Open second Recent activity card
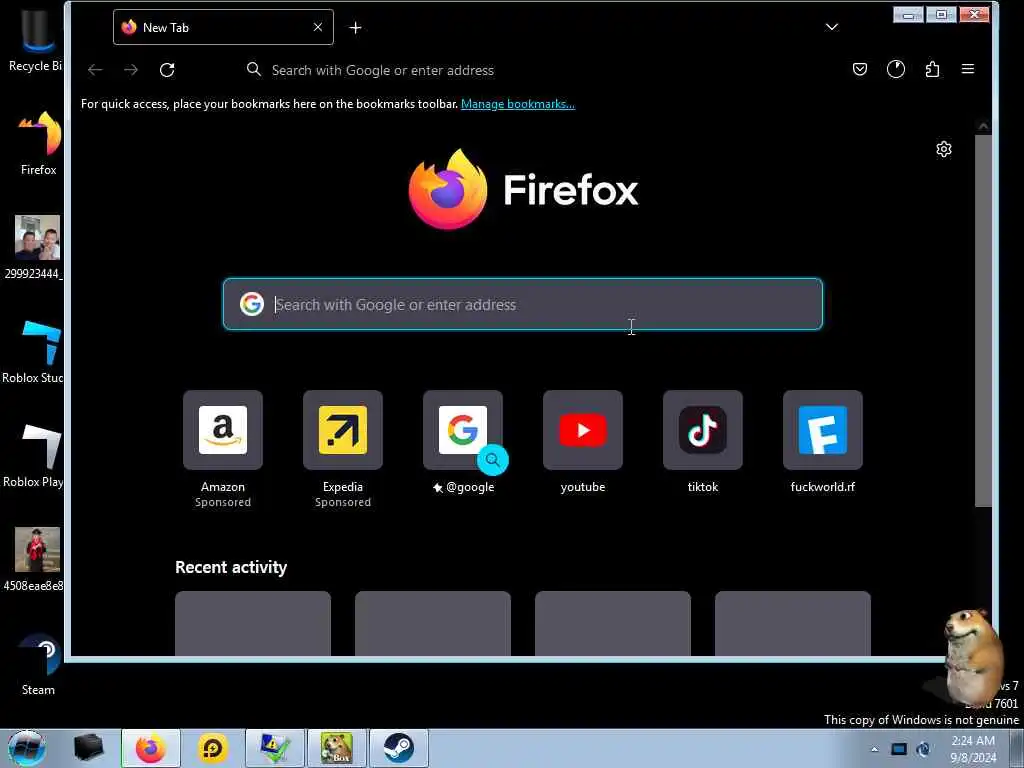 pyautogui.click(x=433, y=623)
